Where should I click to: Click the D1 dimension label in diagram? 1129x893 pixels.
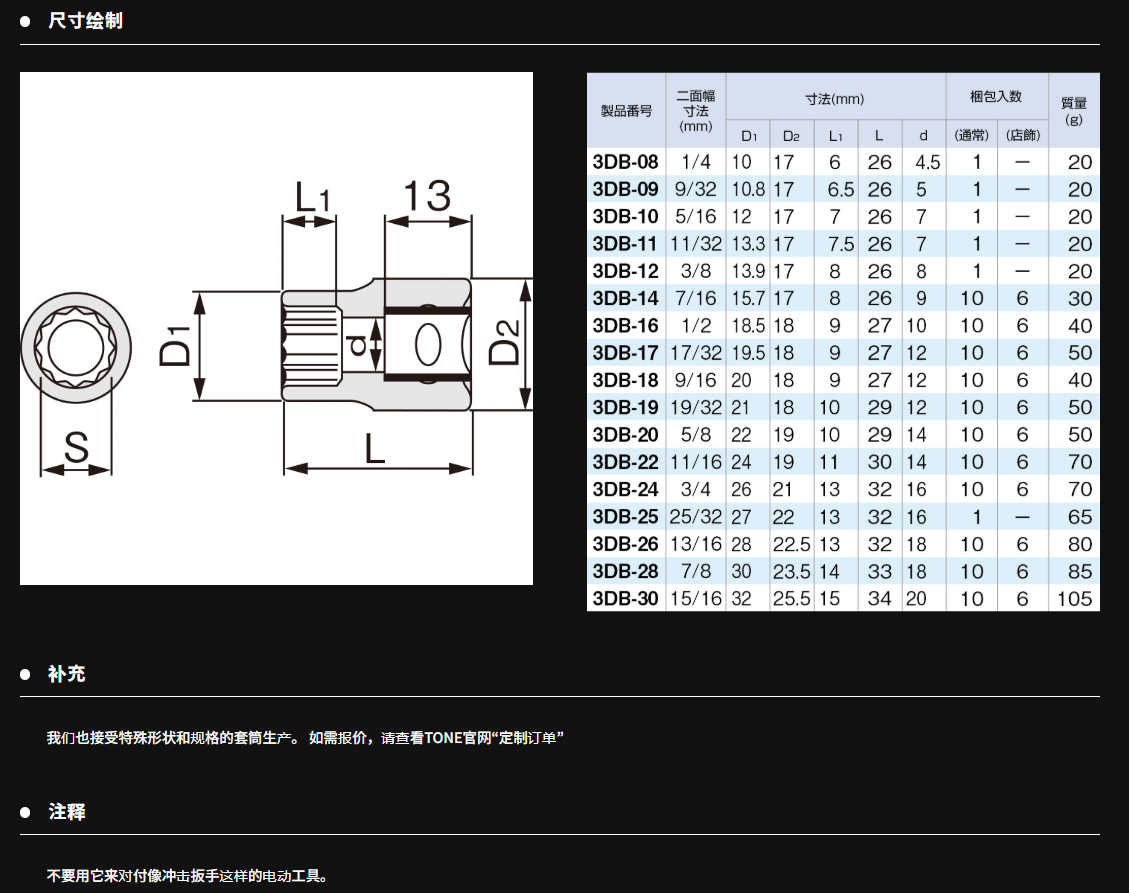pos(176,345)
